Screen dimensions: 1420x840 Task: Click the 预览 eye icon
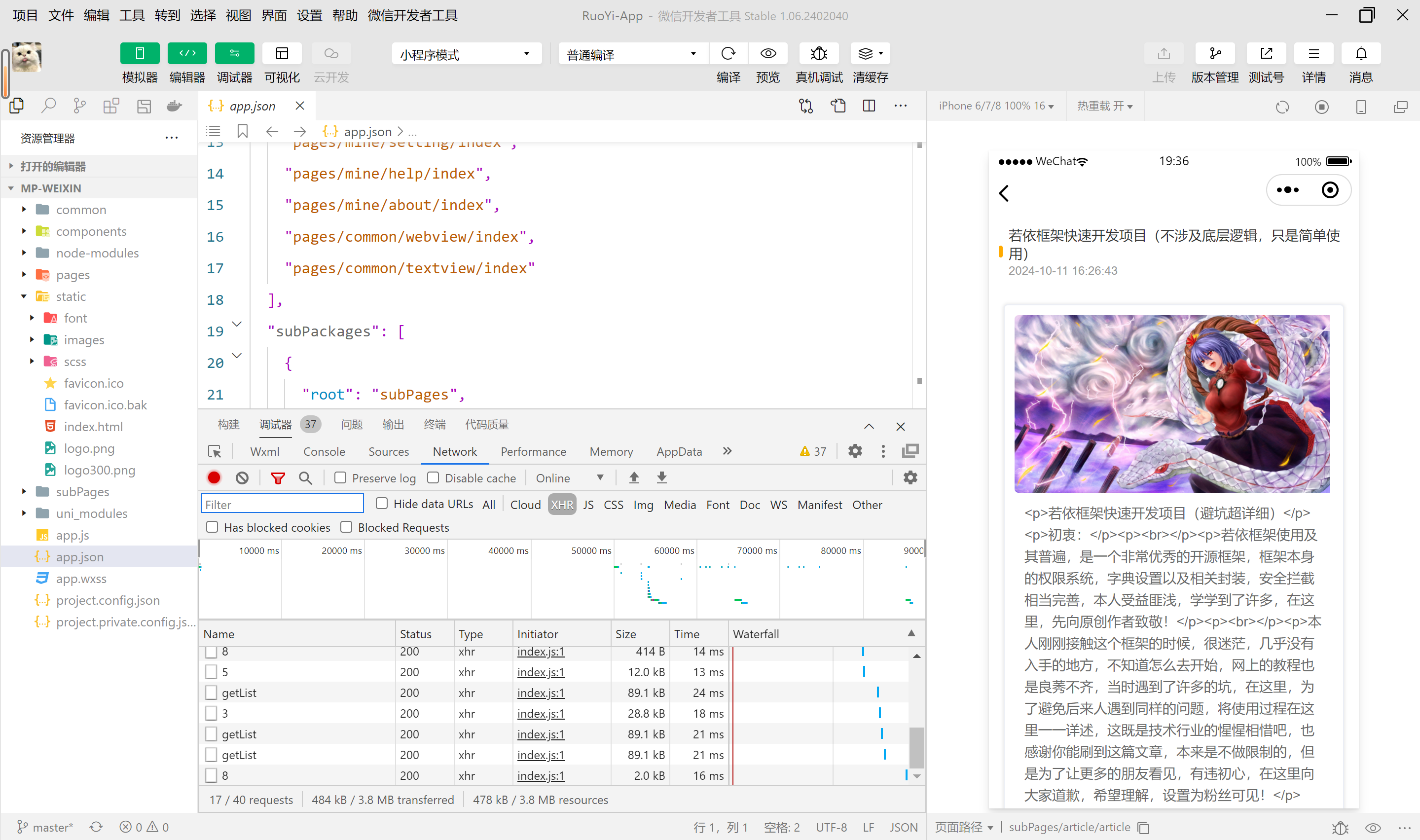click(767, 54)
